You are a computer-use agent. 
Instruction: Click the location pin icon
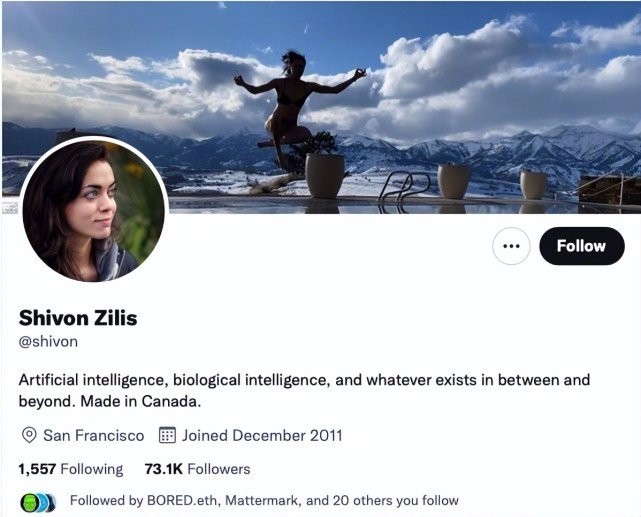[x=29, y=436]
